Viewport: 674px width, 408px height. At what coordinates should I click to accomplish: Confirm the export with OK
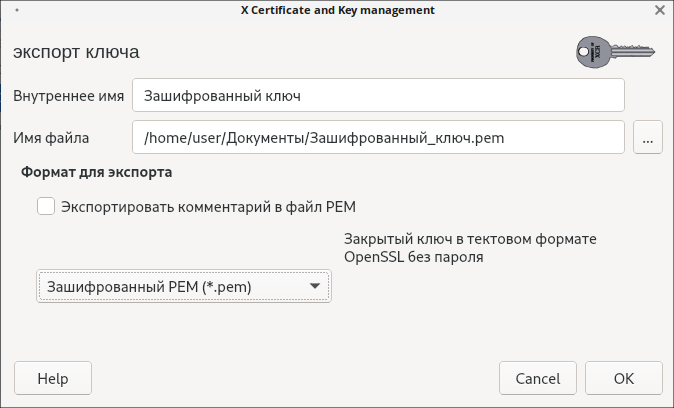click(x=624, y=379)
